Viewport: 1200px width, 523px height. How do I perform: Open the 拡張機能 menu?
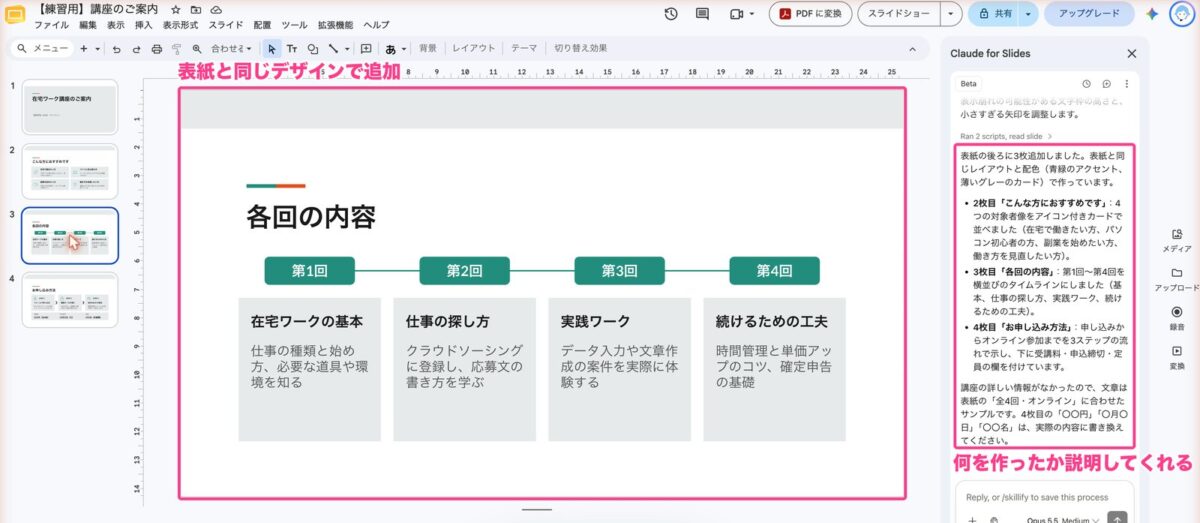(x=335, y=24)
